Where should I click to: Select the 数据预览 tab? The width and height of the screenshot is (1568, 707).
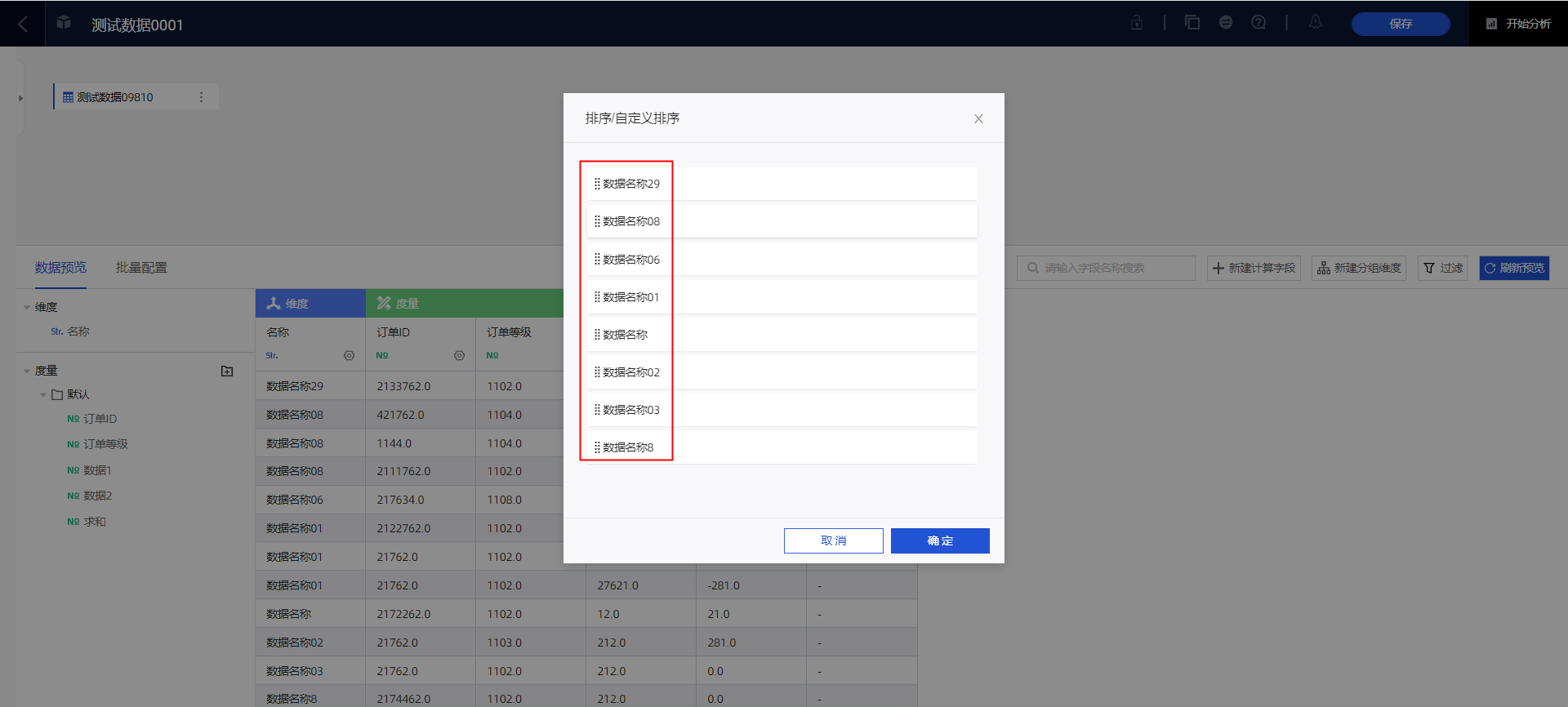click(x=60, y=268)
